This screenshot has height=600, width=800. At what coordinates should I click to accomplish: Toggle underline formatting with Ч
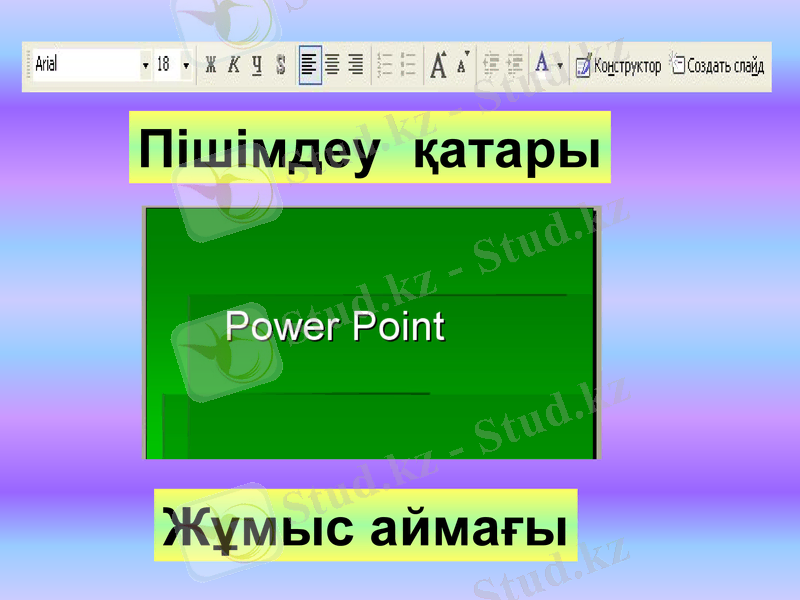click(x=256, y=62)
